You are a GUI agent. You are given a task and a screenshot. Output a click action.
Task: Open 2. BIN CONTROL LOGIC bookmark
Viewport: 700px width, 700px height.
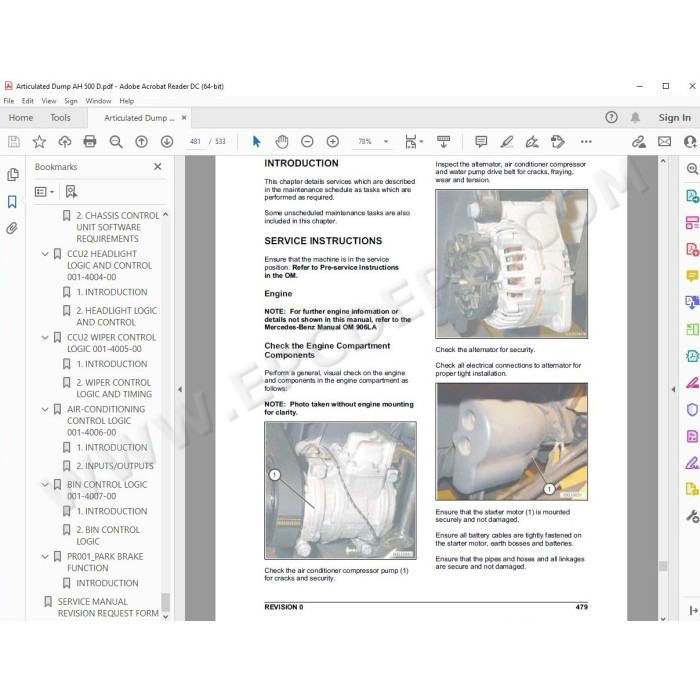pyautogui.click(x=108, y=535)
